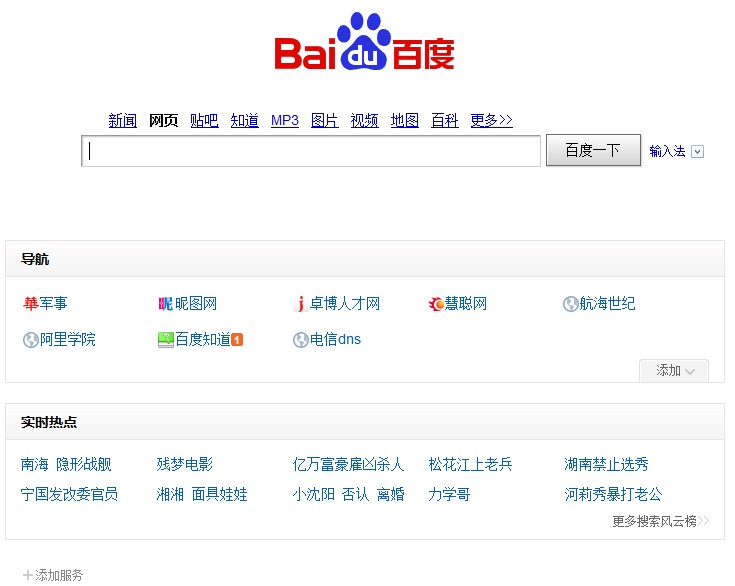The width and height of the screenshot is (735, 586).
Task: Click the 航海世纪 globe icon
Action: [x=570, y=304]
